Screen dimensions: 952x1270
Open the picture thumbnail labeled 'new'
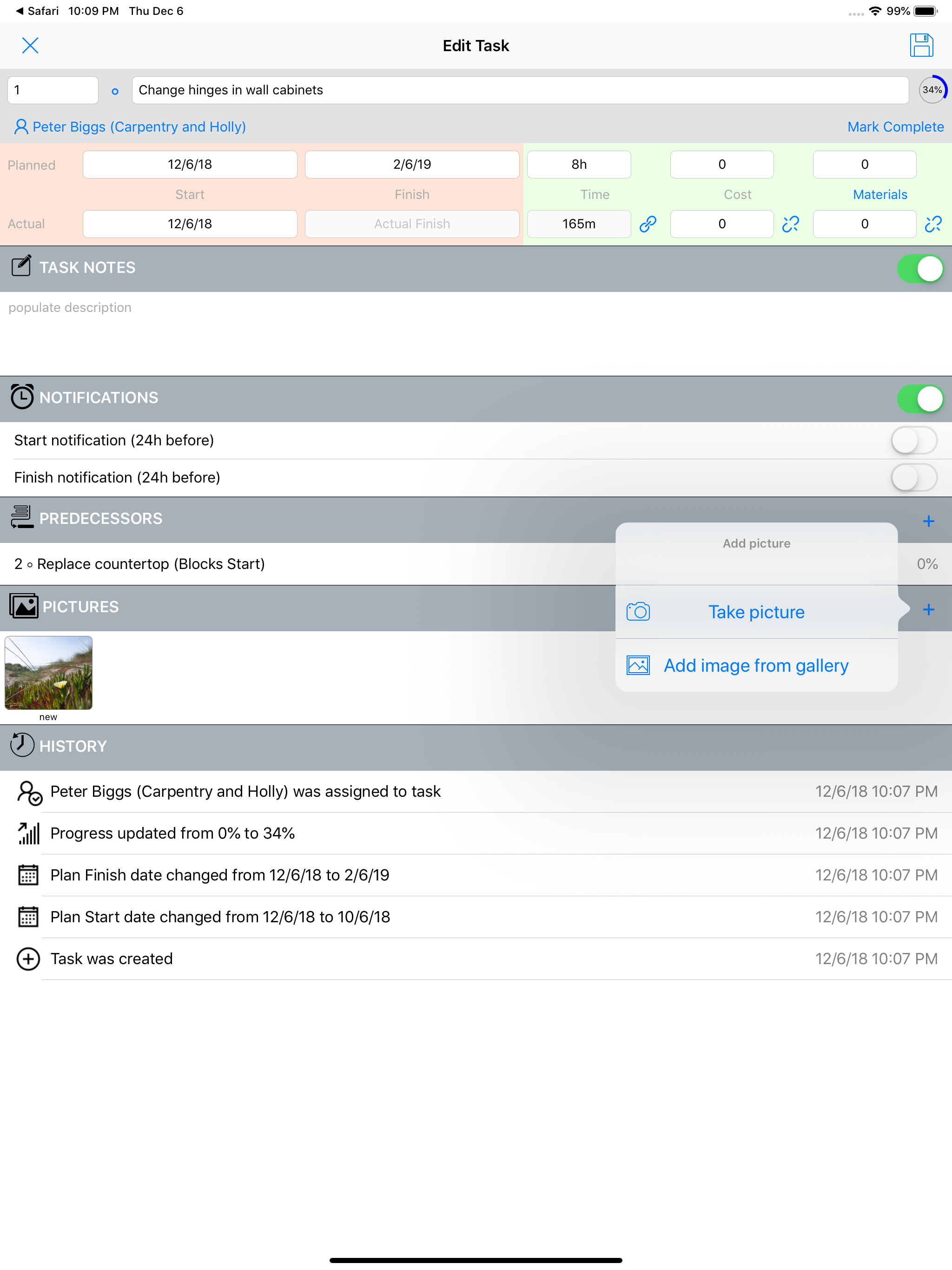(48, 673)
